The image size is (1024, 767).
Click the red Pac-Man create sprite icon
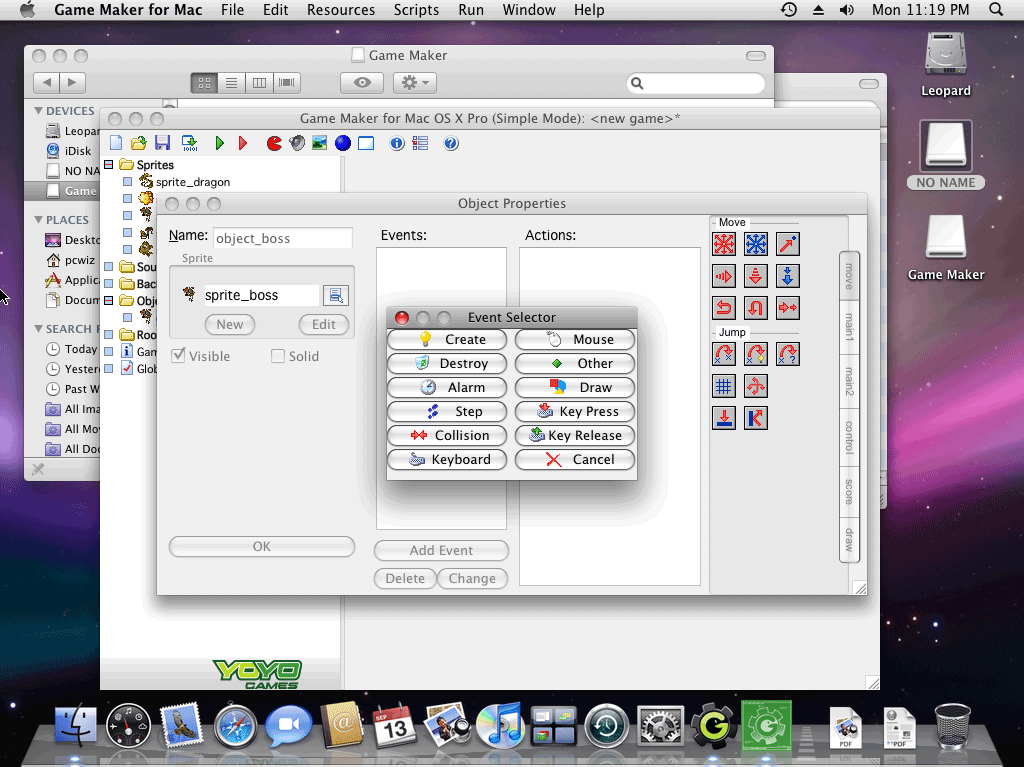point(274,144)
